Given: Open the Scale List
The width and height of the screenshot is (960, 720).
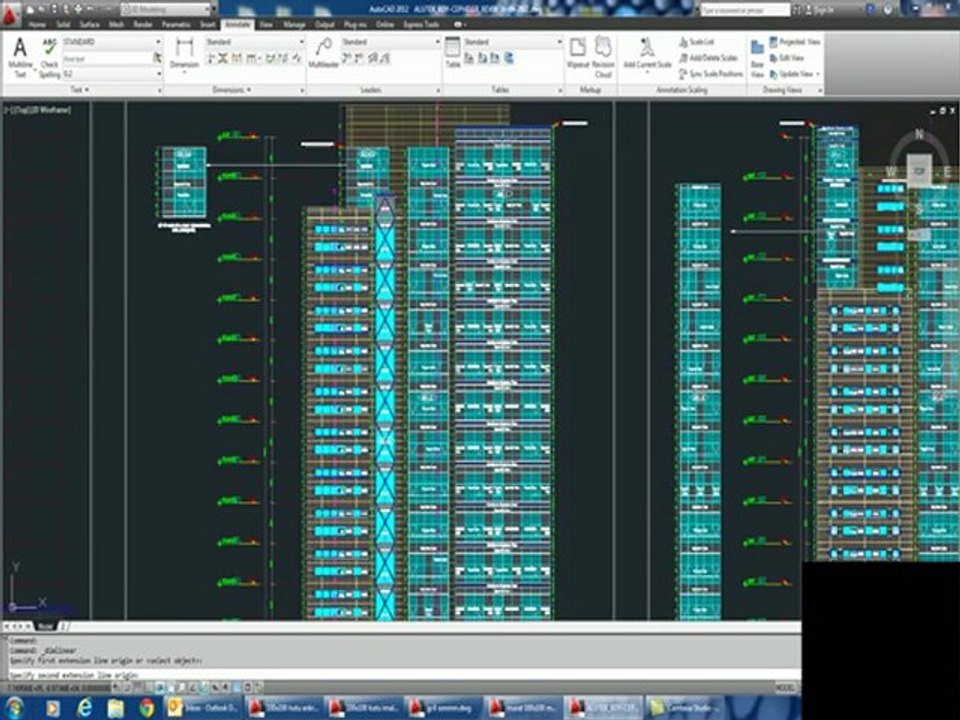Looking at the screenshot, I should coord(696,42).
